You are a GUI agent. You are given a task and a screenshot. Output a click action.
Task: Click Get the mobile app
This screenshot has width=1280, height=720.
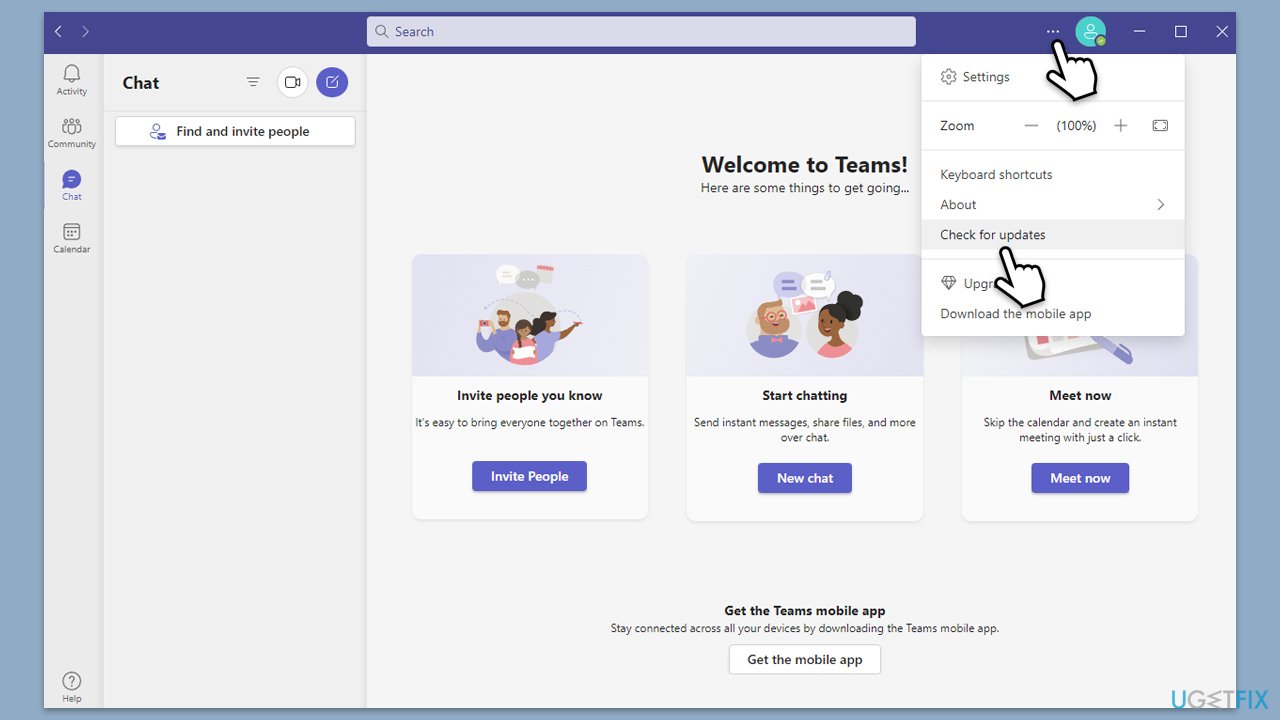(x=804, y=659)
